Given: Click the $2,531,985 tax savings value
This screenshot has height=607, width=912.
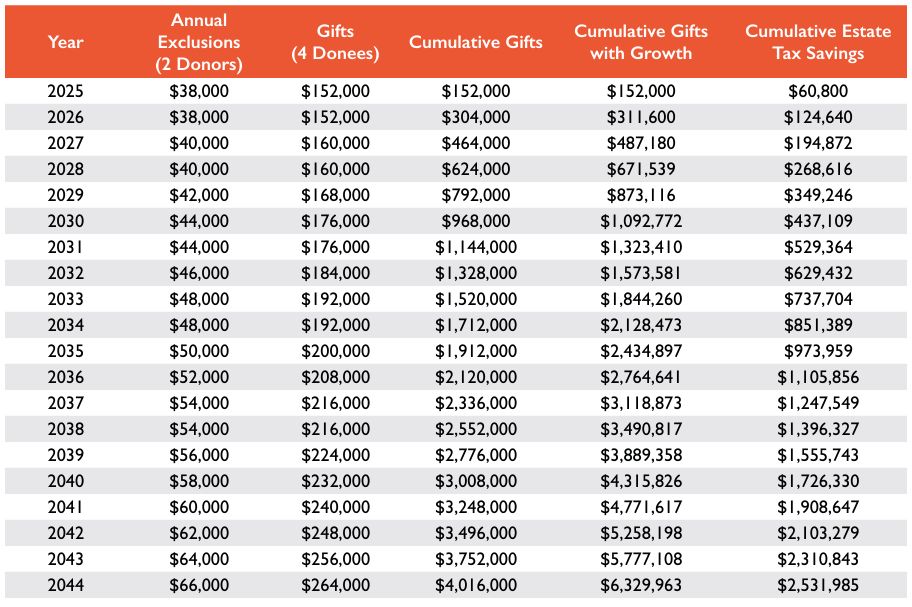Looking at the screenshot, I should [818, 587].
